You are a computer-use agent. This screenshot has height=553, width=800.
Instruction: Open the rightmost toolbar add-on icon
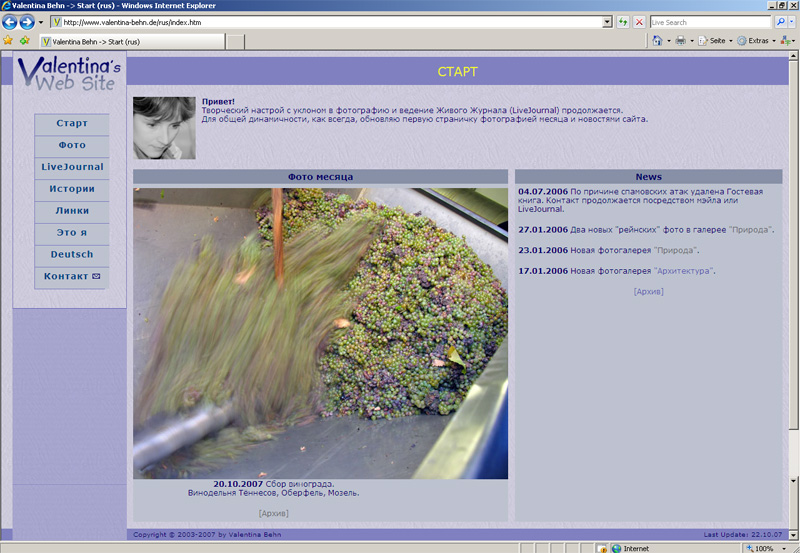(x=785, y=41)
